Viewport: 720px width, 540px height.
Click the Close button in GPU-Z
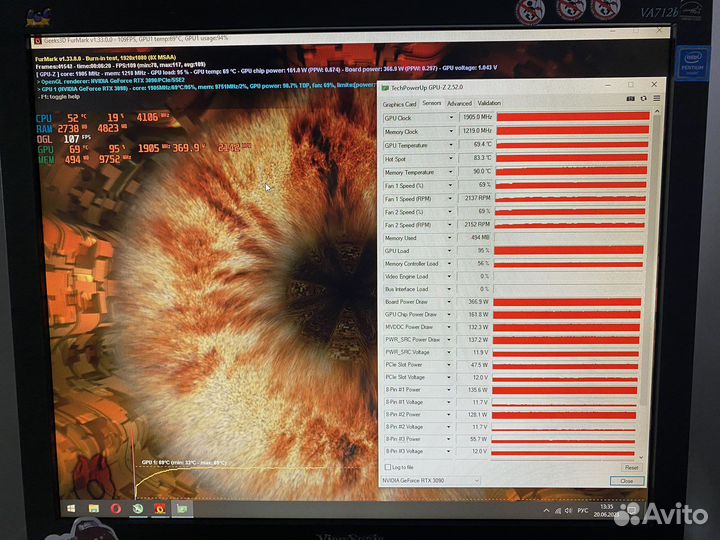coord(627,481)
